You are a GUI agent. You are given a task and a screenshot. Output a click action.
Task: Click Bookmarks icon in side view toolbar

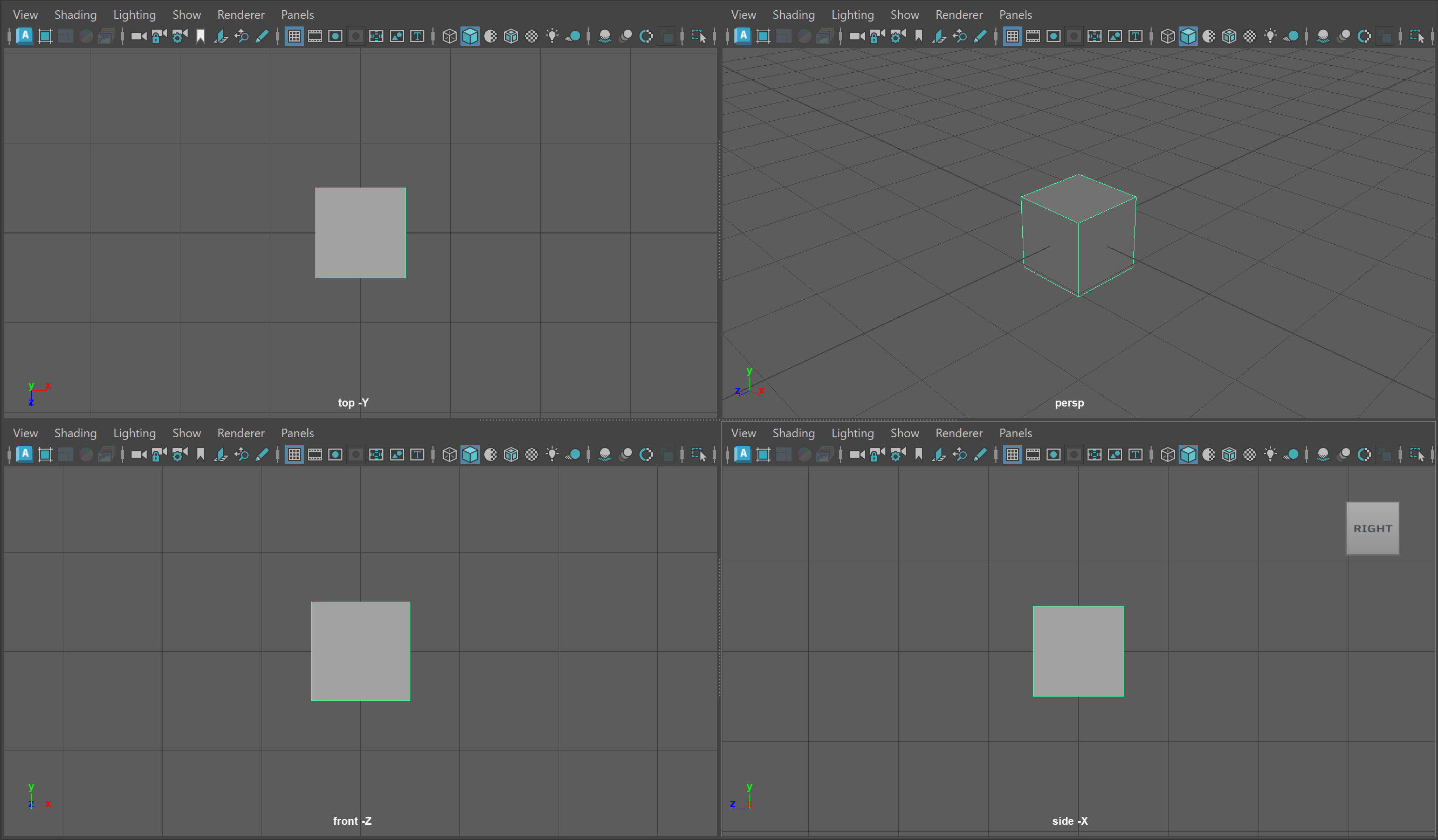(918, 455)
